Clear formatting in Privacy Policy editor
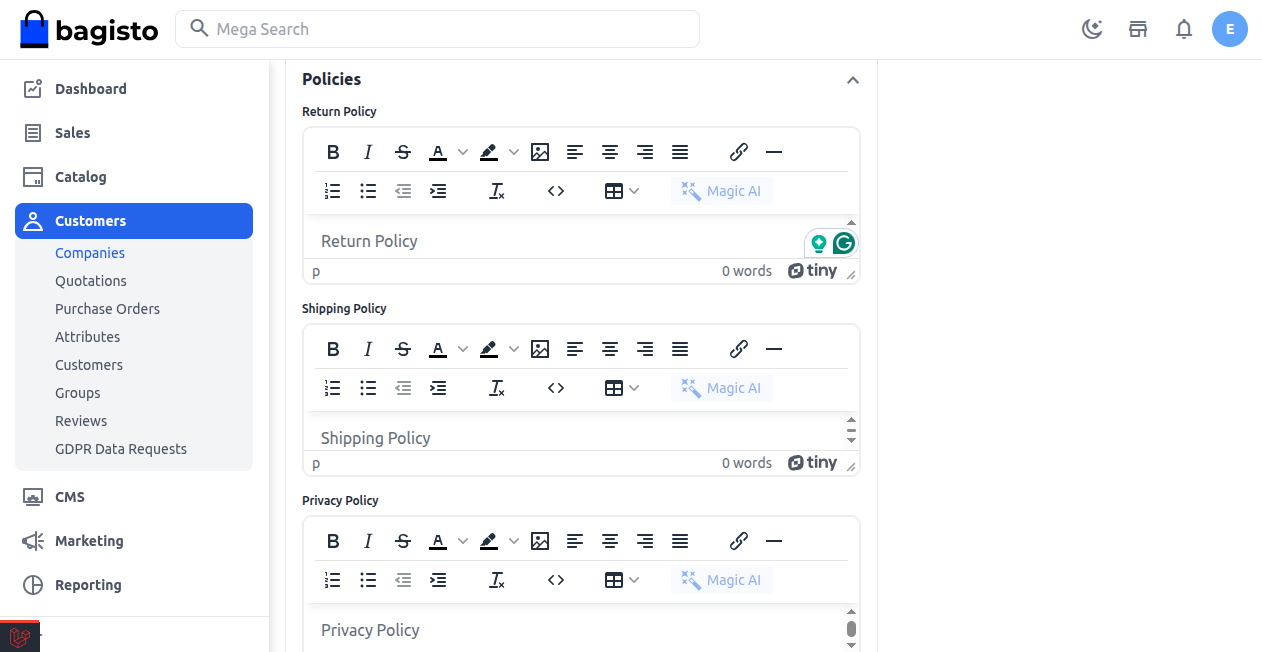Image resolution: width=1262 pixels, height=652 pixels. (496, 580)
